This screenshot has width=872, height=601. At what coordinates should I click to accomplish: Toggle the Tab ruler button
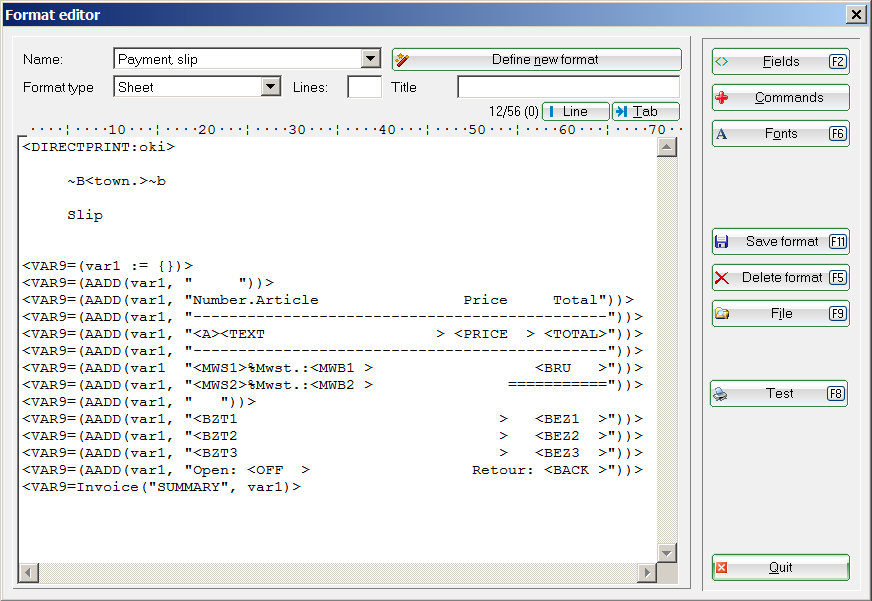(645, 112)
